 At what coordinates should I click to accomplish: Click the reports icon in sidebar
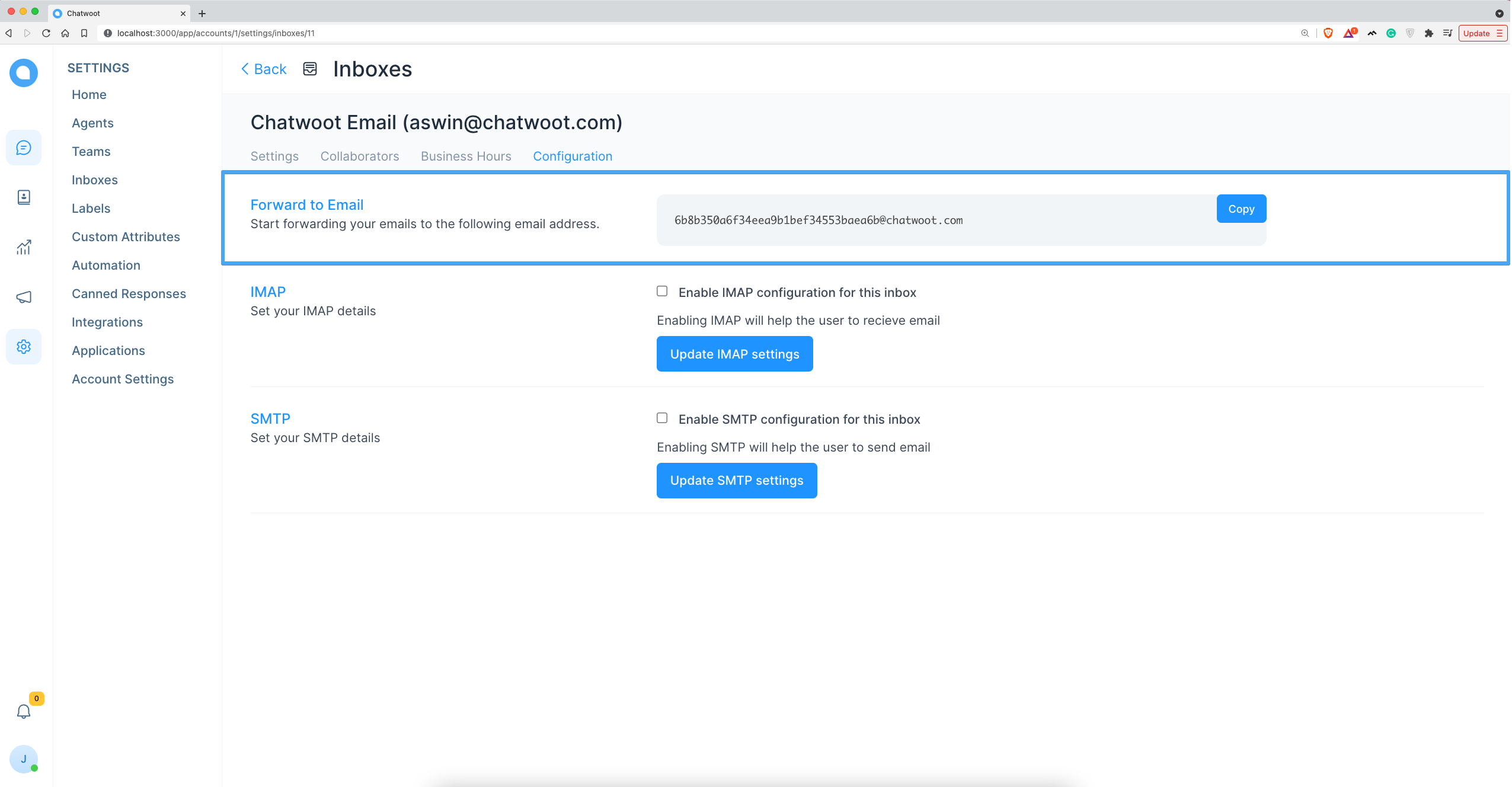click(23, 247)
